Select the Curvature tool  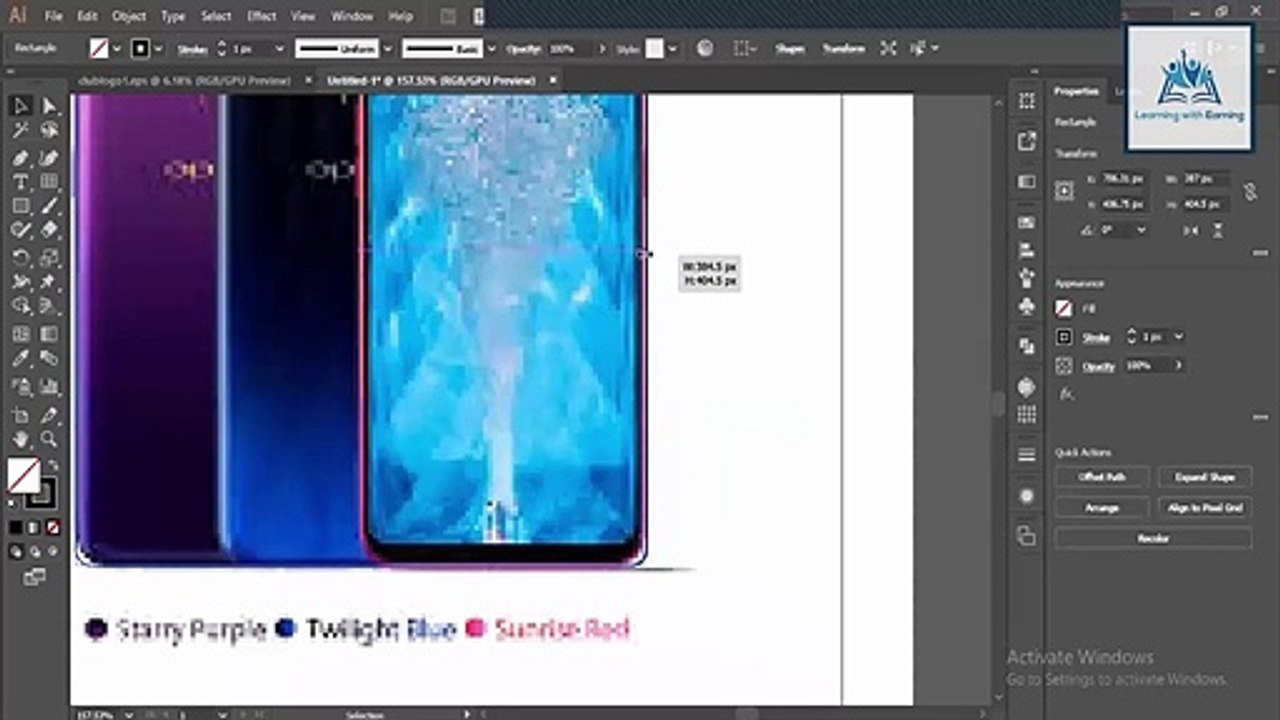point(48,157)
